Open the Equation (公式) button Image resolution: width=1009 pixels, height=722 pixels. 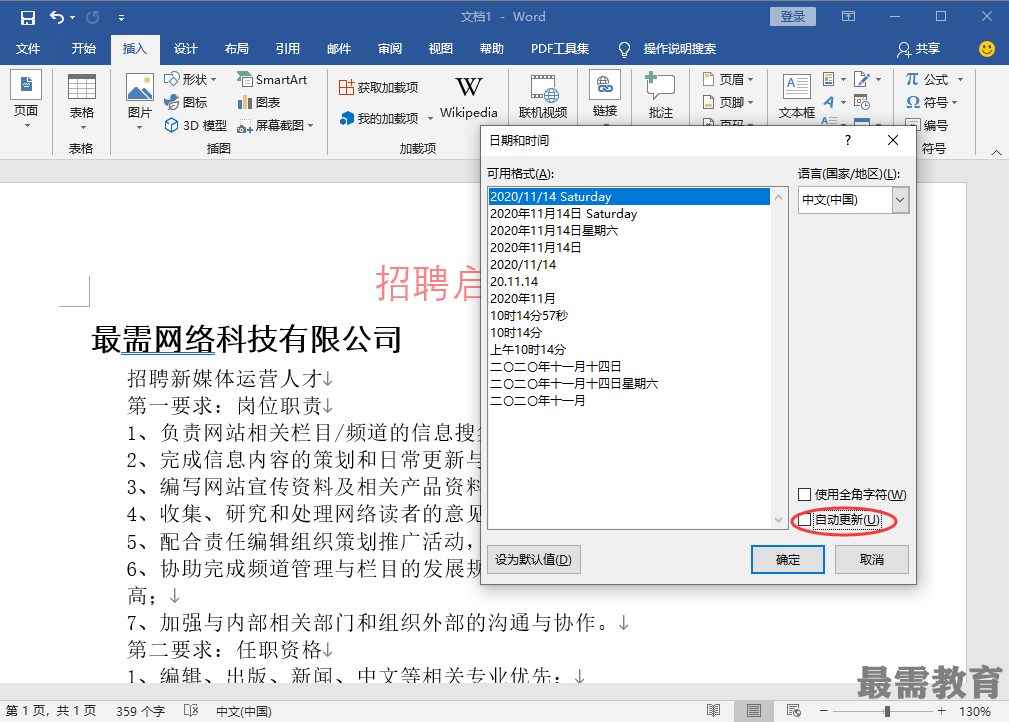934,79
